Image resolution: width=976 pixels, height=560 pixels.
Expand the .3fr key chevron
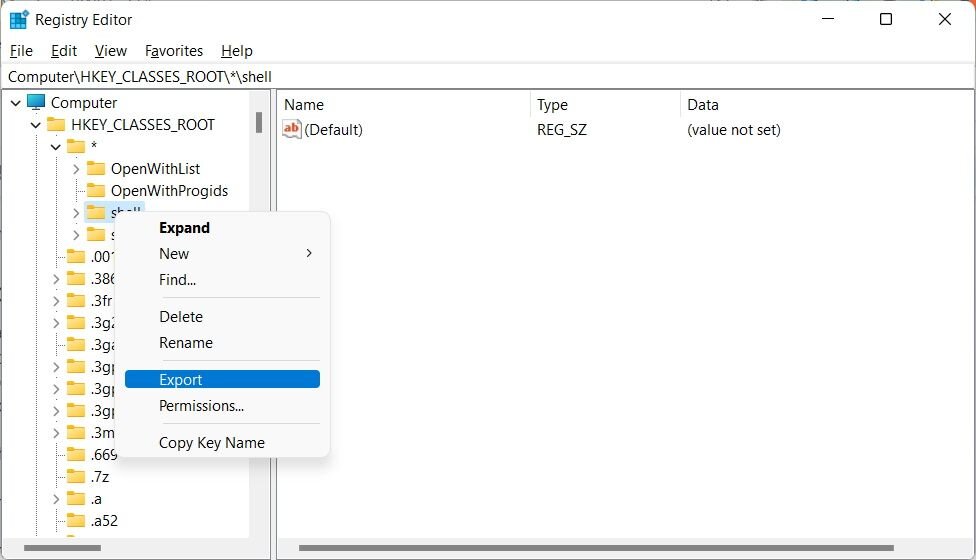(56, 301)
